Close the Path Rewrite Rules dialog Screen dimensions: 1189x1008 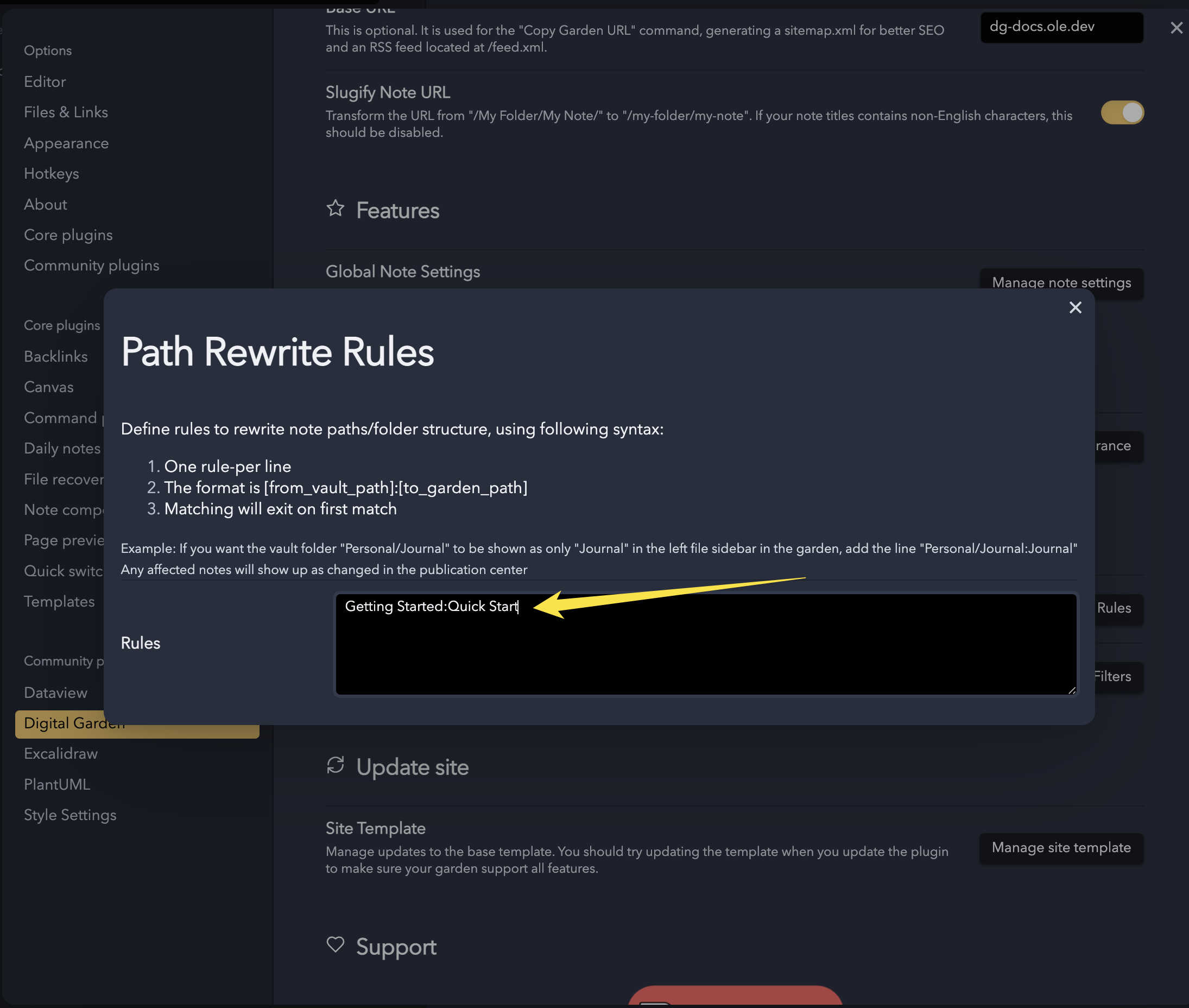(x=1075, y=307)
